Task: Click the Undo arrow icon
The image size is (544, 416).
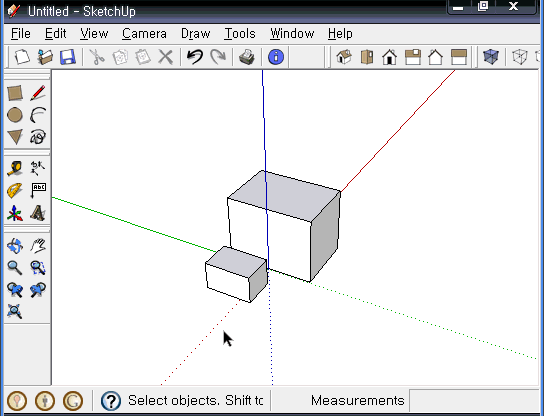Action: (x=195, y=57)
